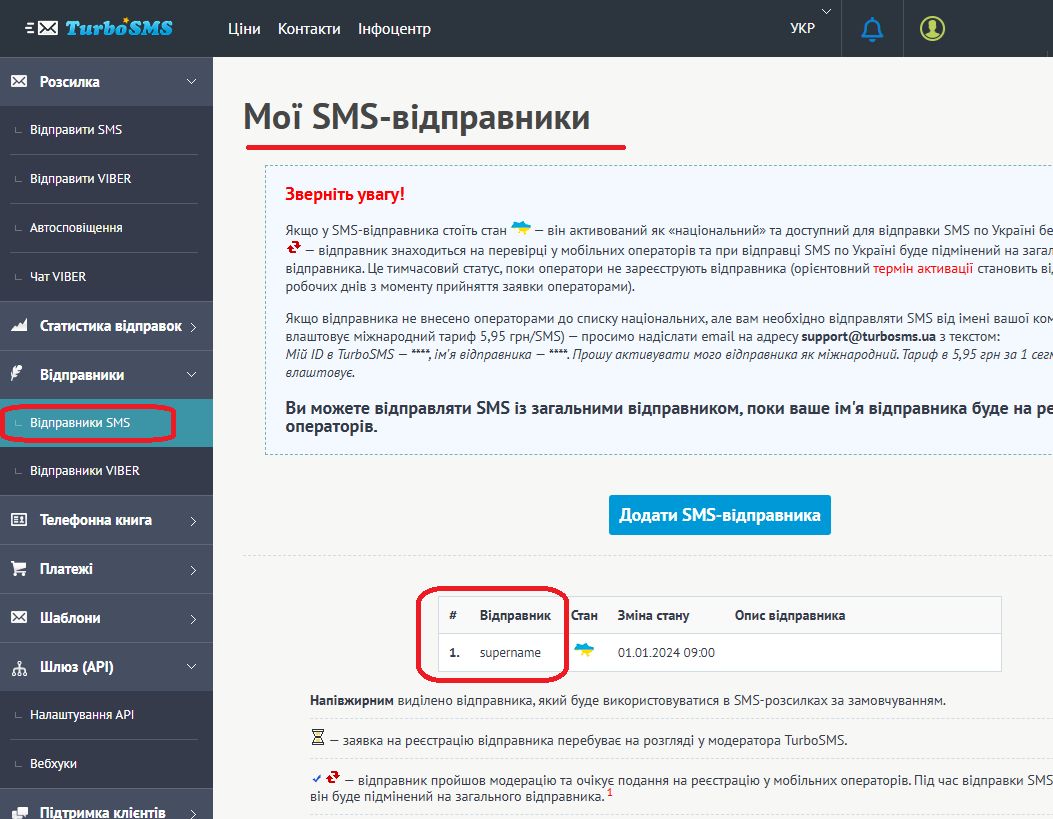Open notifications via the bell icon

click(x=870, y=28)
